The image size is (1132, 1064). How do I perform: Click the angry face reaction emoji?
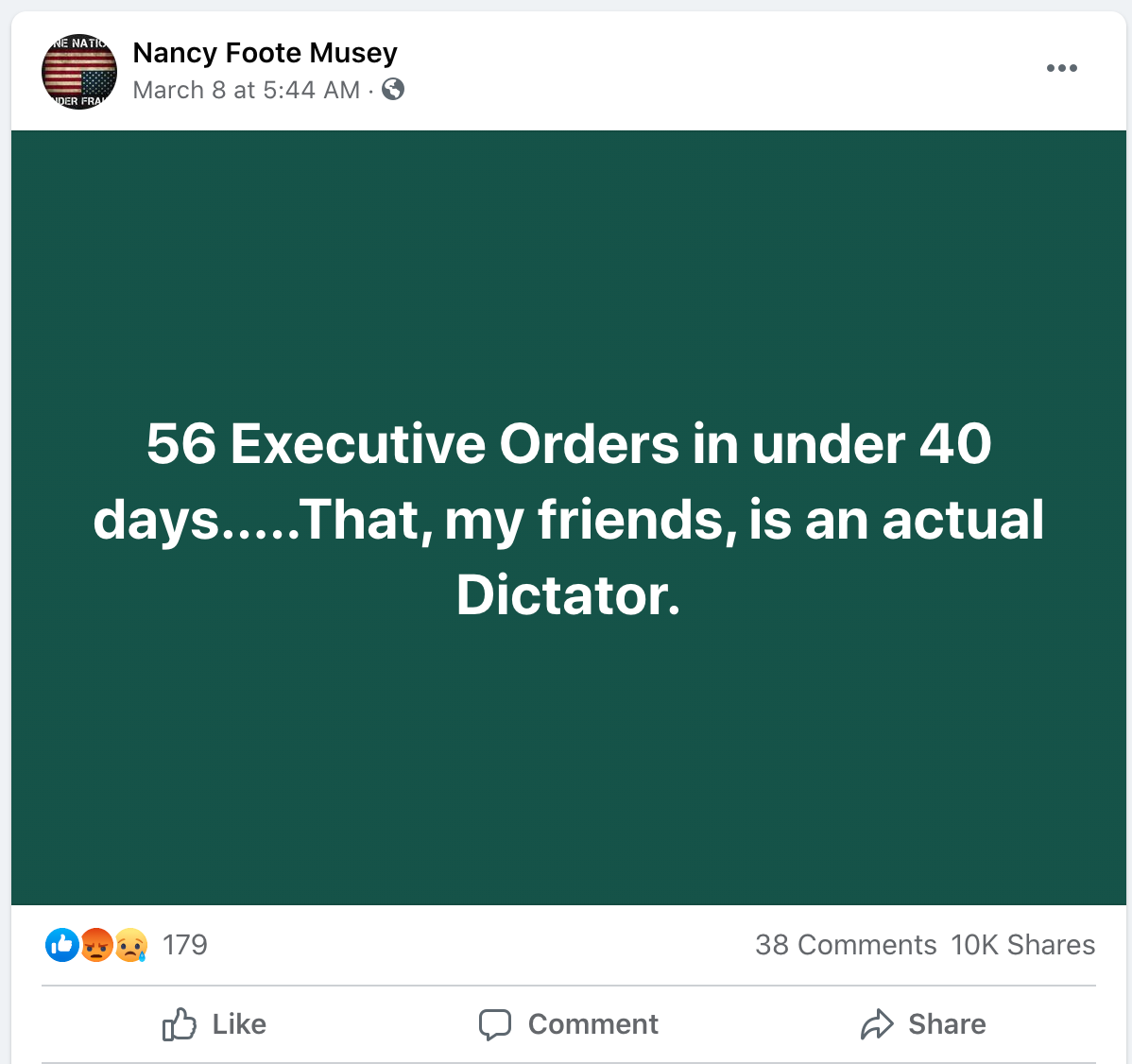96,944
